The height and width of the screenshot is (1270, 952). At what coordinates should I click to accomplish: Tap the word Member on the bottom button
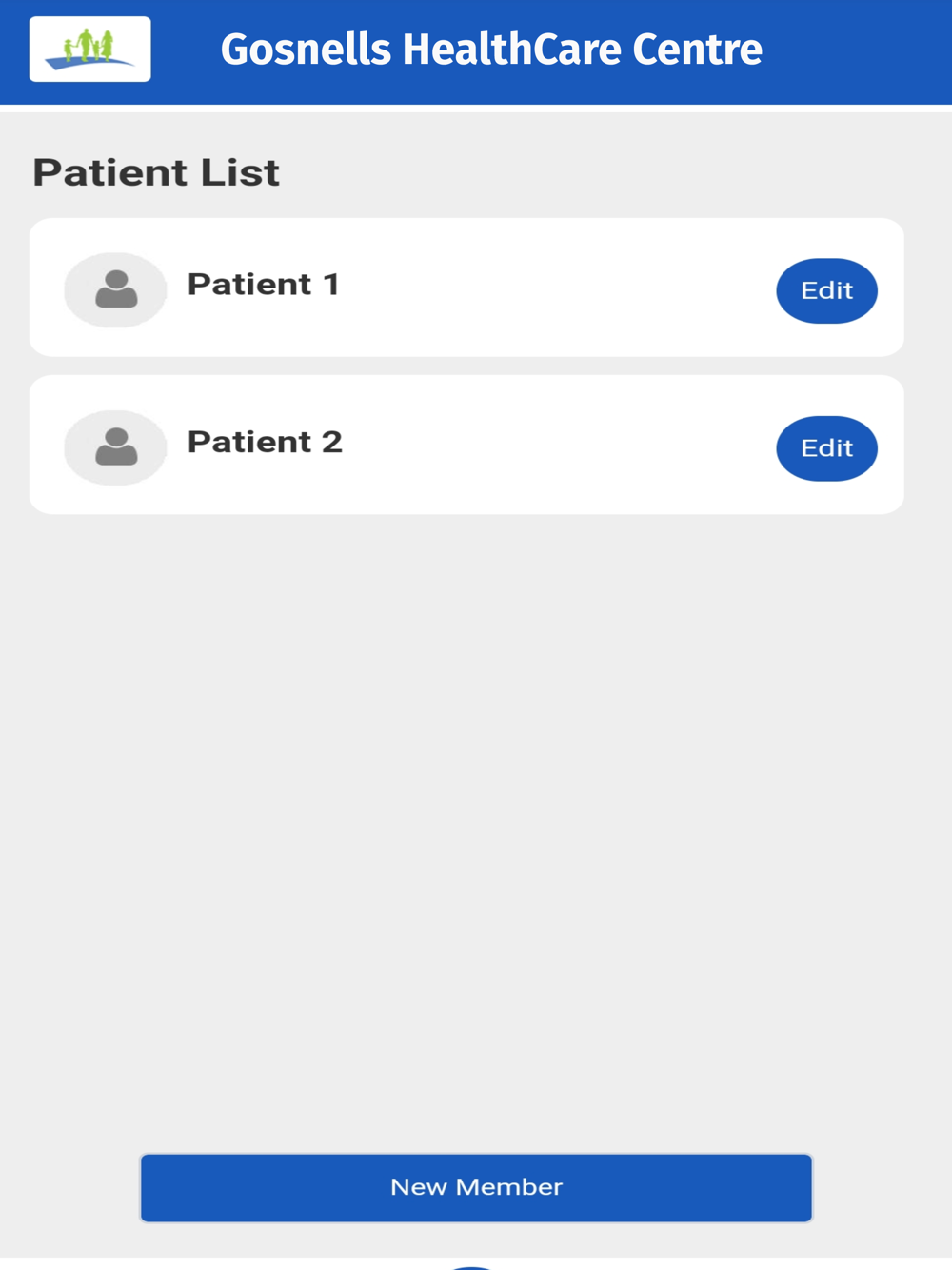pyautogui.click(x=509, y=1187)
